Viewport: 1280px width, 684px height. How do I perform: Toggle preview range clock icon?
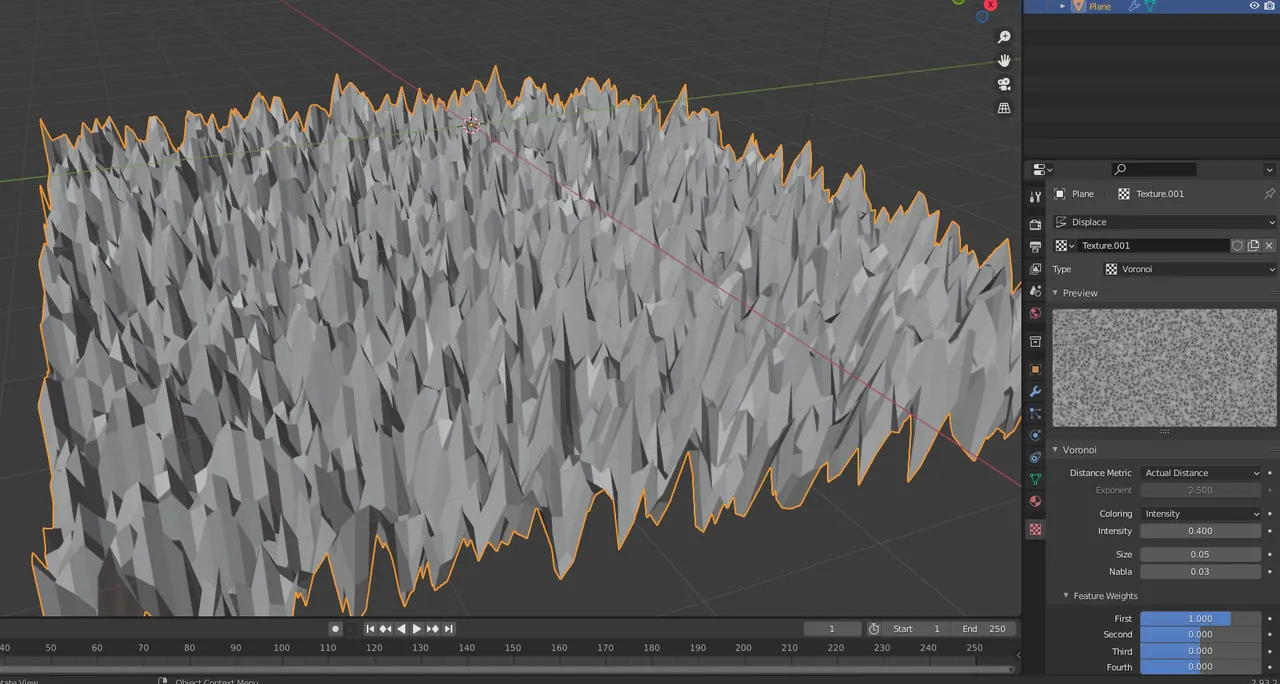pyautogui.click(x=874, y=629)
